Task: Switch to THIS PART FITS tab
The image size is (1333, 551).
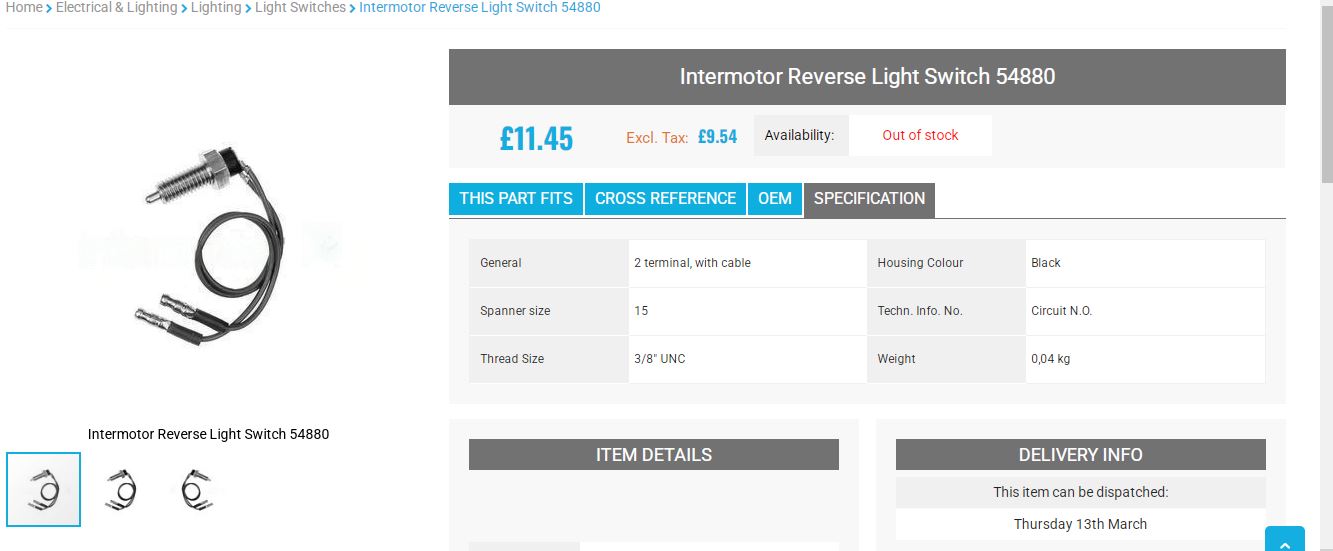Action: (516, 198)
